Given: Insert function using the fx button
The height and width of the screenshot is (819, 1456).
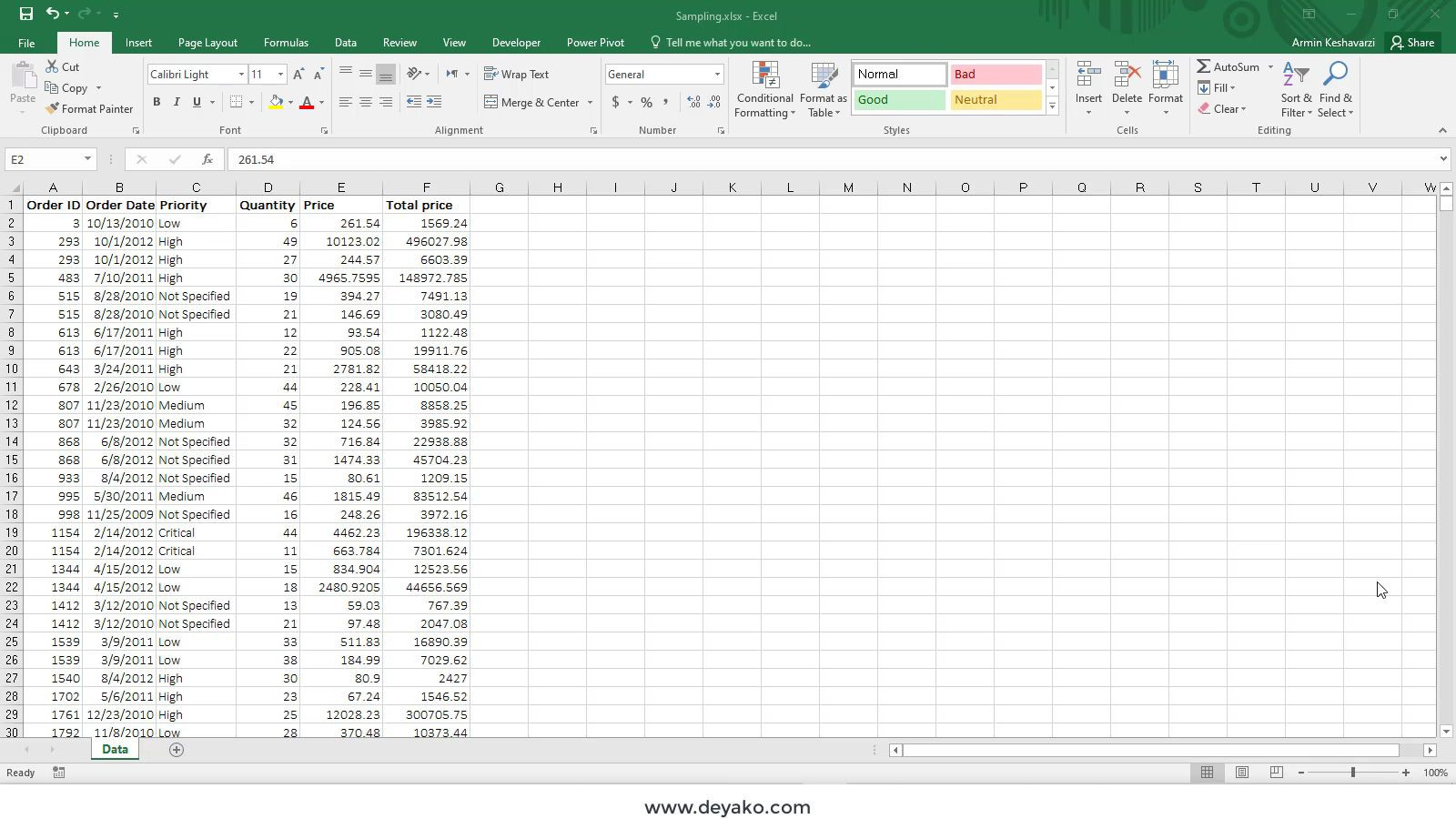Looking at the screenshot, I should pos(207,159).
